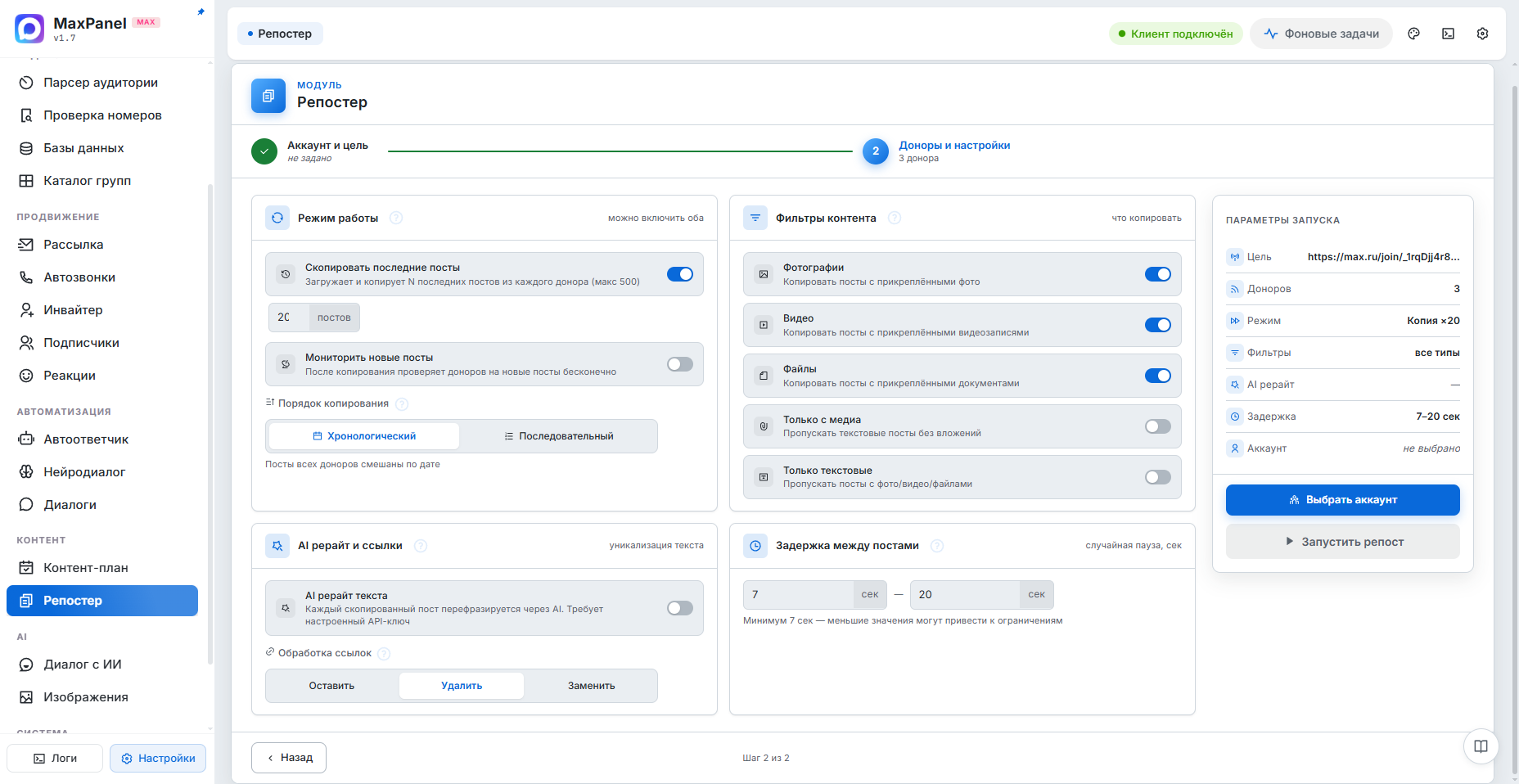Open the console terminal icon in header
Image resolution: width=1519 pixels, height=784 pixels.
pos(1448,34)
